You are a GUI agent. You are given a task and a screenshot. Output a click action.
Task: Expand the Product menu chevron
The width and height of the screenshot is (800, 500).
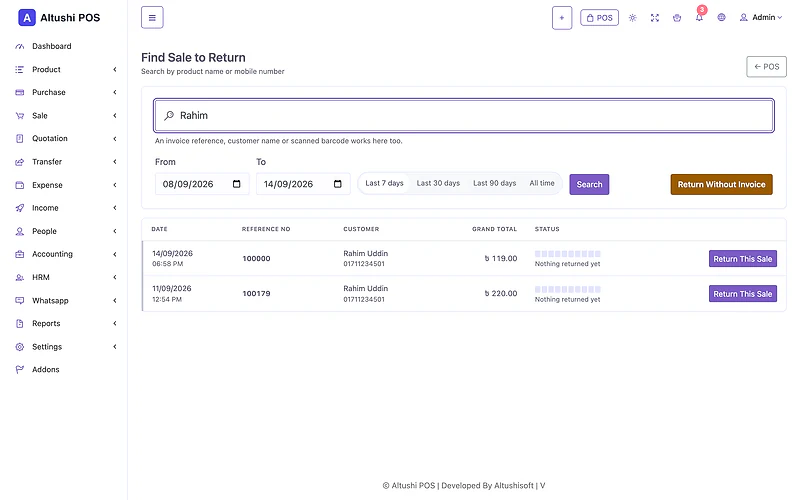pos(115,69)
